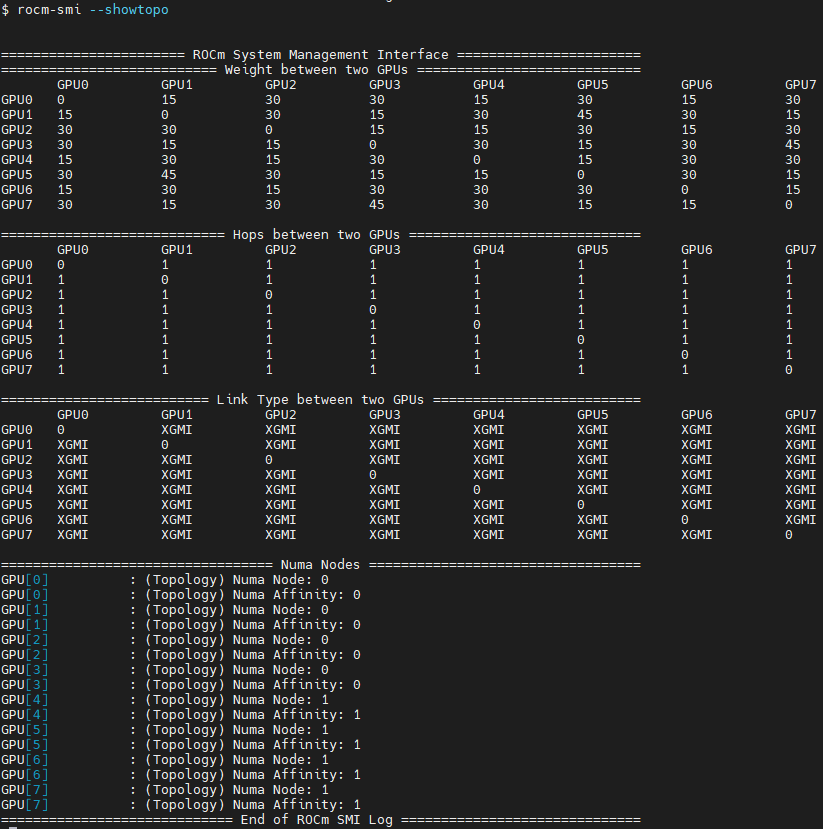Click the Numa Nodes section header
Image resolution: width=823 pixels, height=829 pixels.
click(320, 564)
